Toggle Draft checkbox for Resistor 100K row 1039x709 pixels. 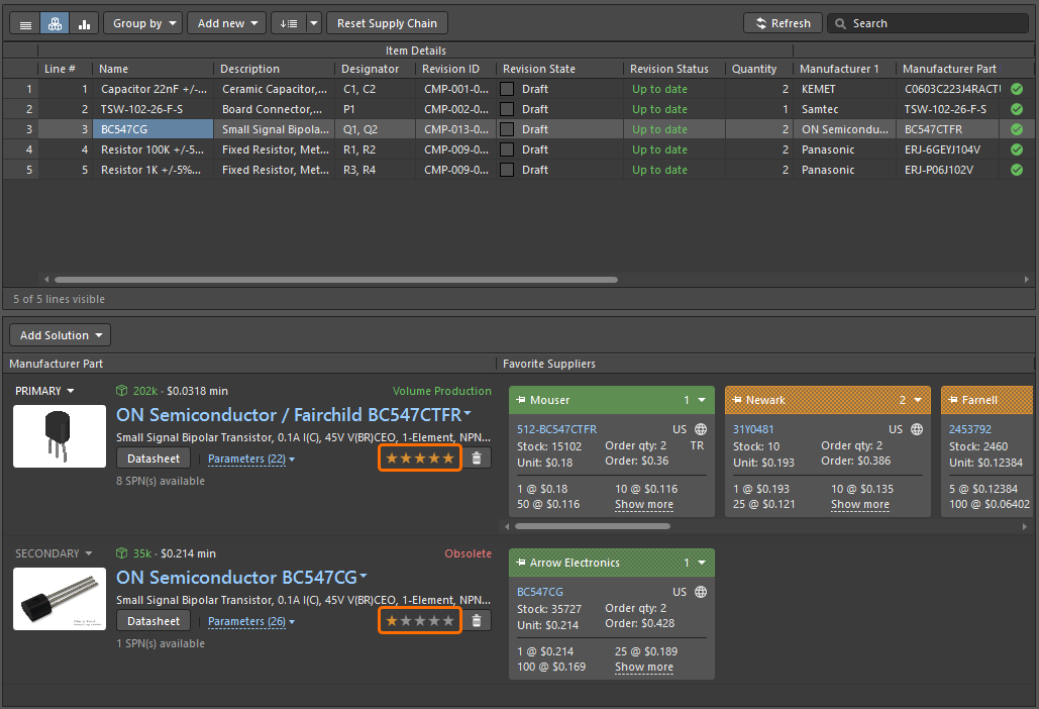(x=507, y=150)
